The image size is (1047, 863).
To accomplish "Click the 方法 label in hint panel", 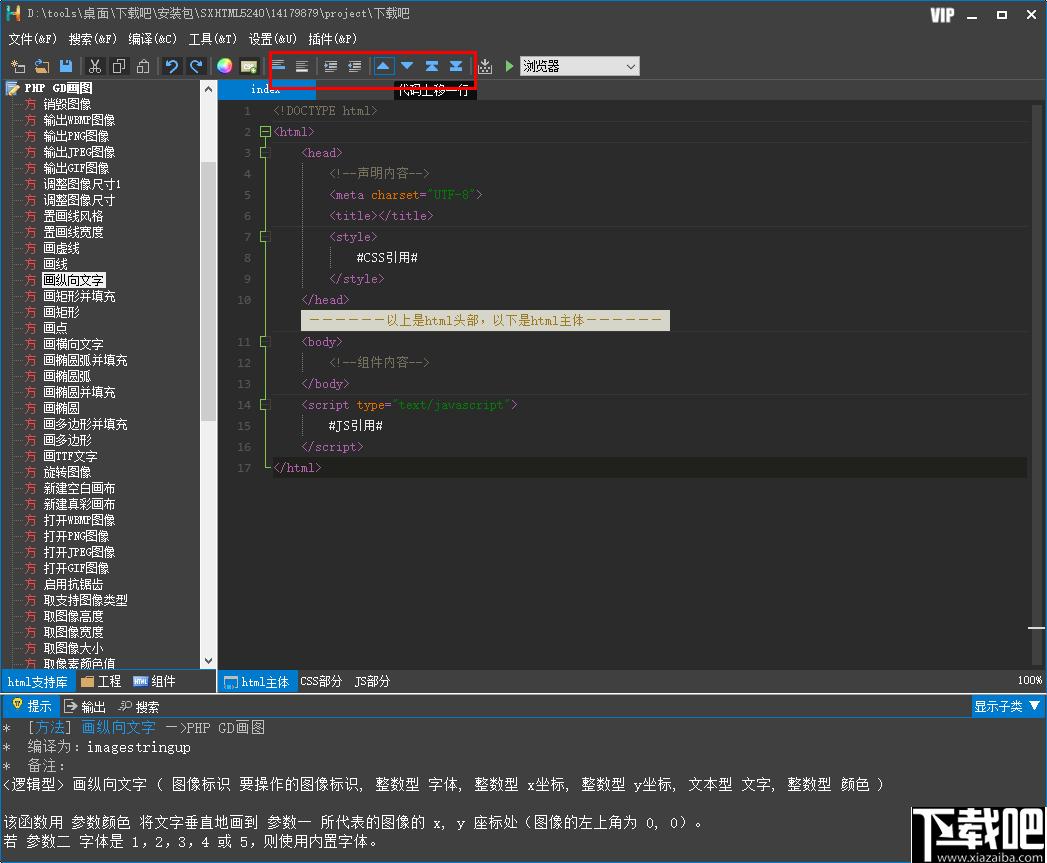I will pyautogui.click(x=50, y=728).
